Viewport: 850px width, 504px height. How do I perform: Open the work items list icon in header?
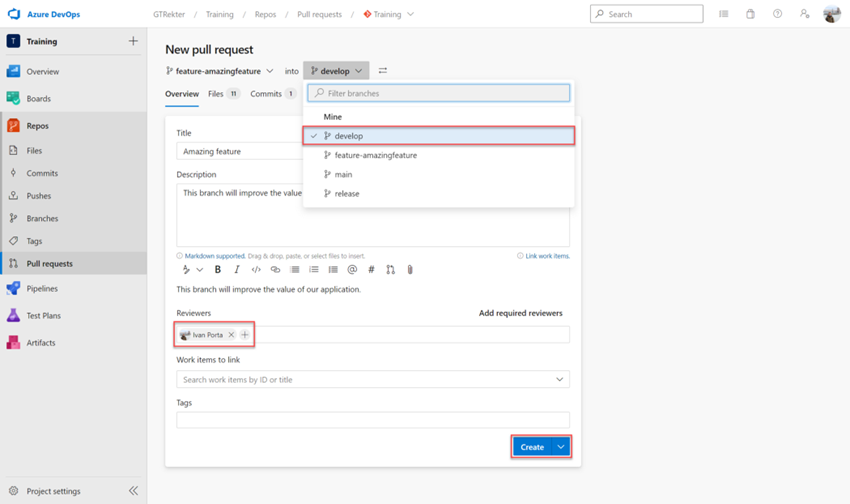pos(724,14)
